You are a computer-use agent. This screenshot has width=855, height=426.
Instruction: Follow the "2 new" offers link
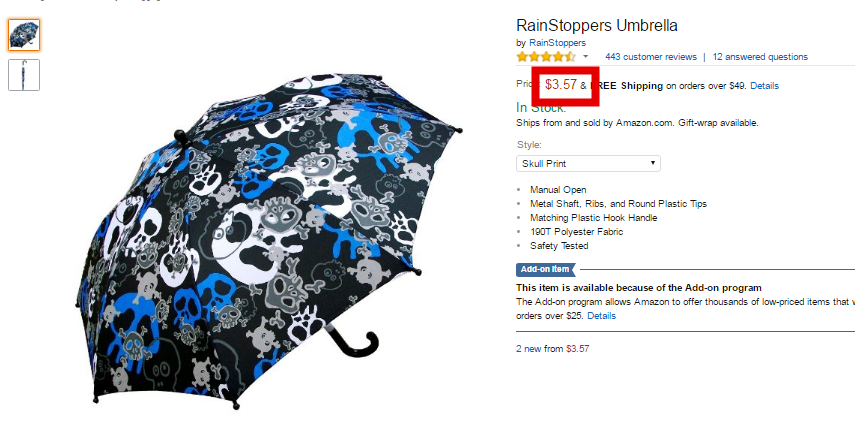pyautogui.click(x=529, y=349)
